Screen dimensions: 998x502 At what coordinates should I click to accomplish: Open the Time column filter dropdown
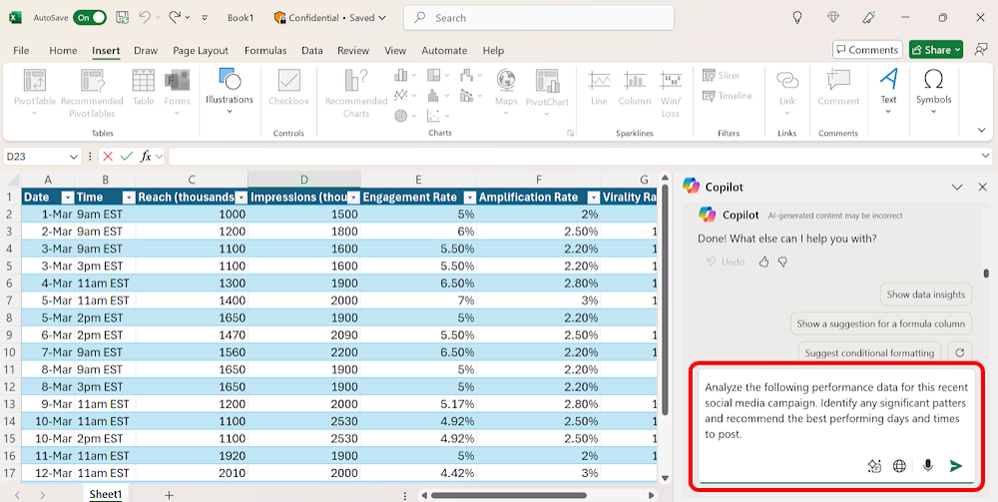point(129,197)
